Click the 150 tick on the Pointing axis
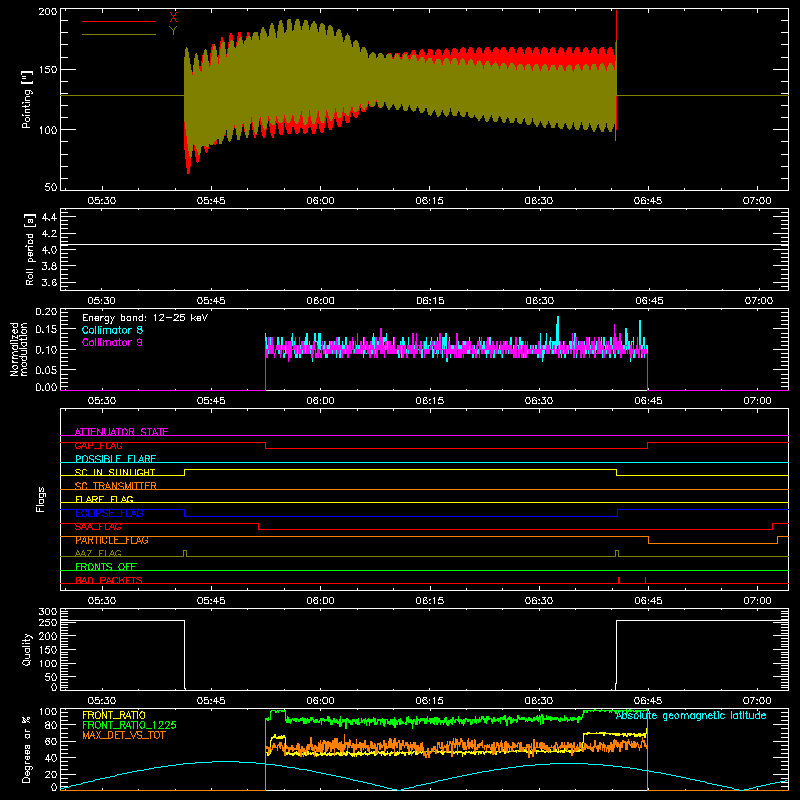800x800 pixels. [x=48, y=69]
